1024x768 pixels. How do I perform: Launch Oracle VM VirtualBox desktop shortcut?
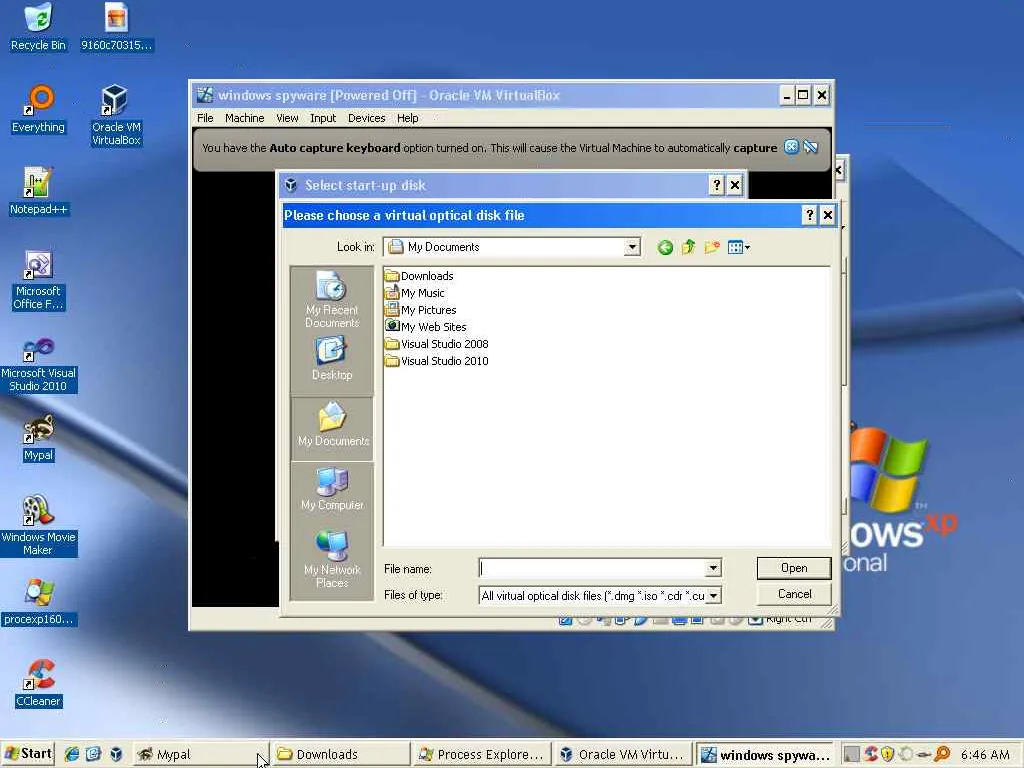point(116,116)
